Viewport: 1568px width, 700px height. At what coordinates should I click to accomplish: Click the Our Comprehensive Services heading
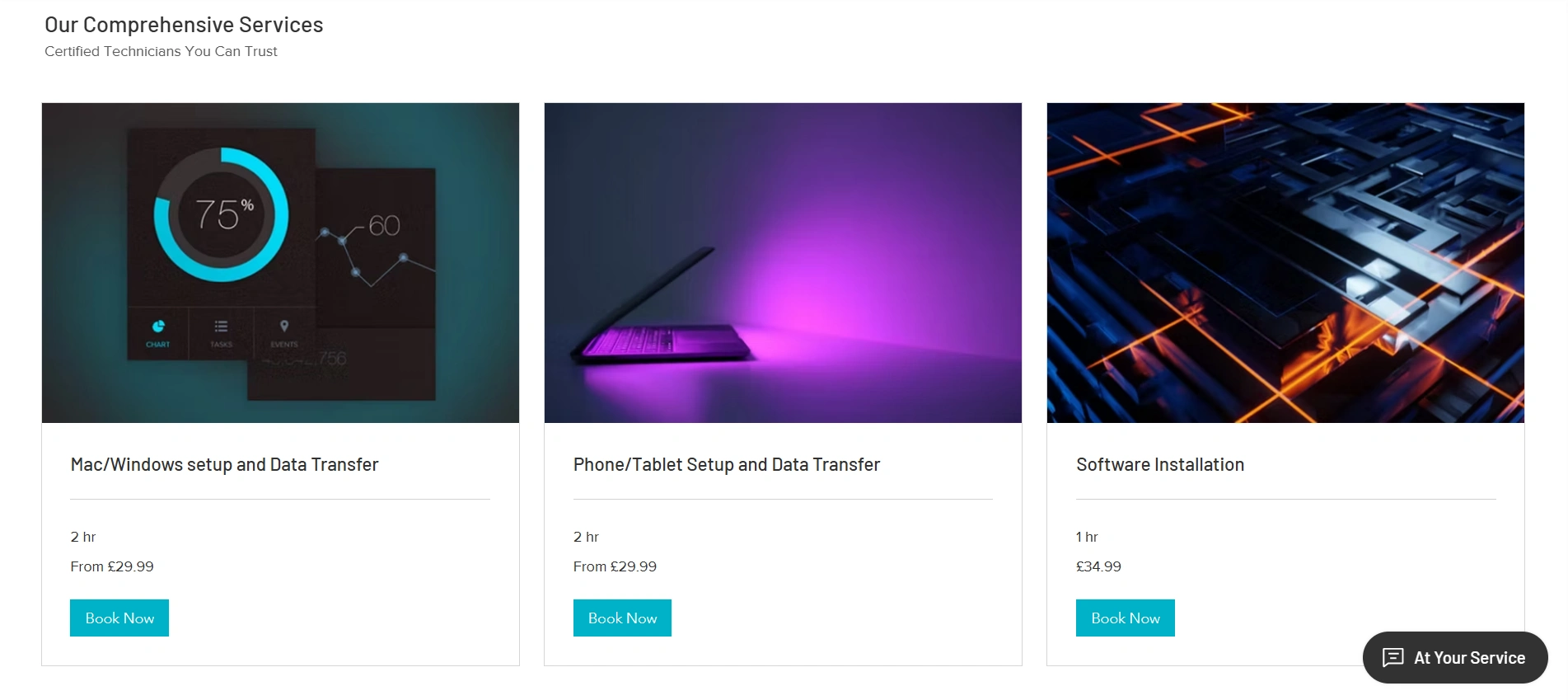click(x=184, y=25)
